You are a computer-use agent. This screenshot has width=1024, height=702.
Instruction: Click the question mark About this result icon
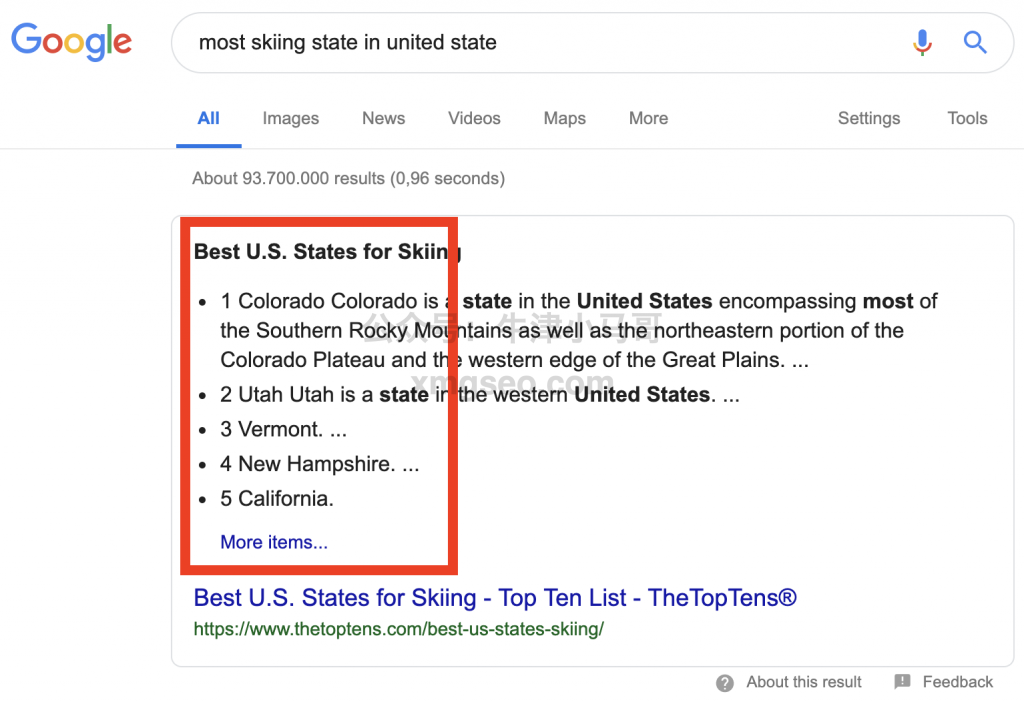[725, 683]
